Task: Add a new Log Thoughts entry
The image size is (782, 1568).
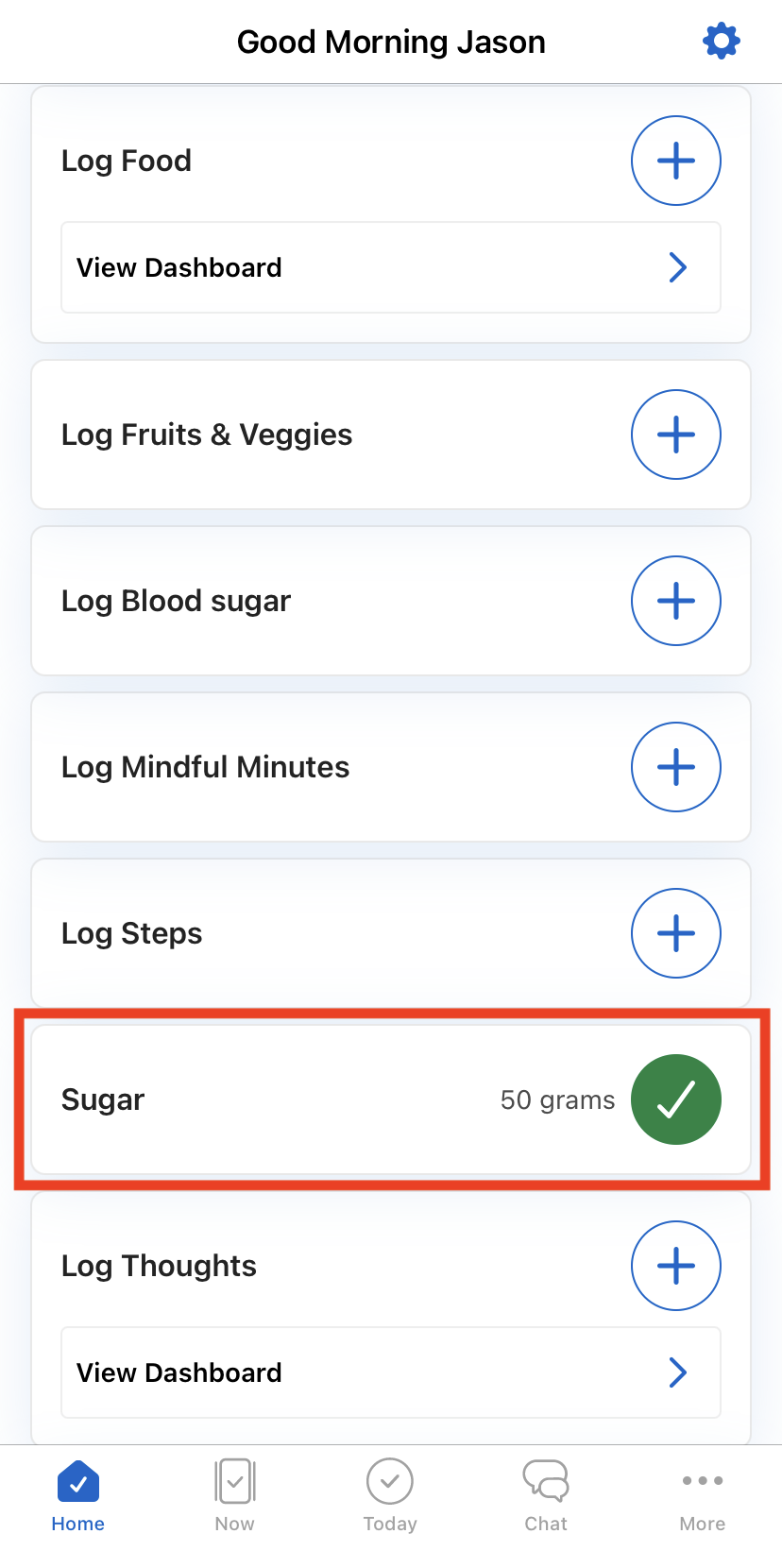Action: pyautogui.click(x=676, y=1266)
